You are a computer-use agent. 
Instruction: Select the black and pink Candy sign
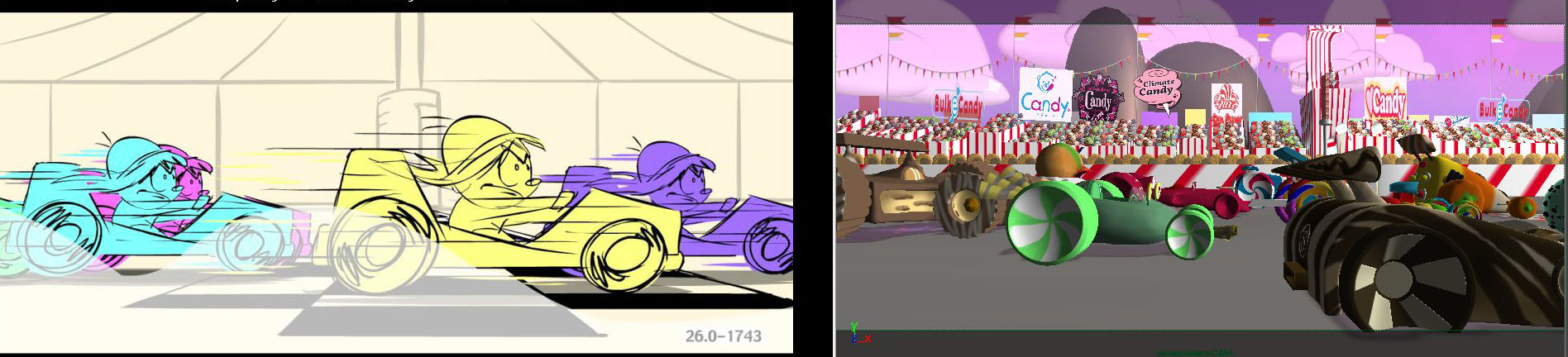(1097, 99)
